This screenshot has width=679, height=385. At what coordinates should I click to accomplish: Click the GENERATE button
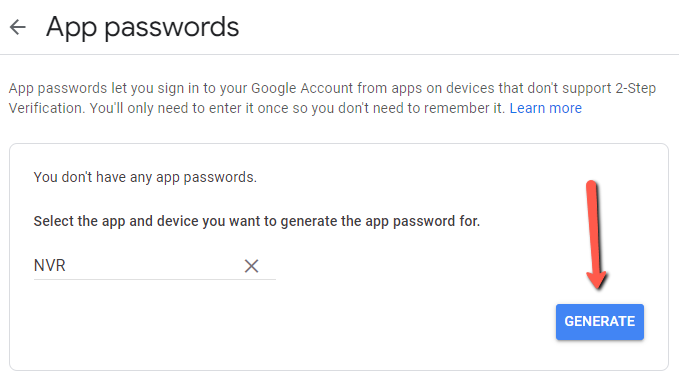coord(600,322)
